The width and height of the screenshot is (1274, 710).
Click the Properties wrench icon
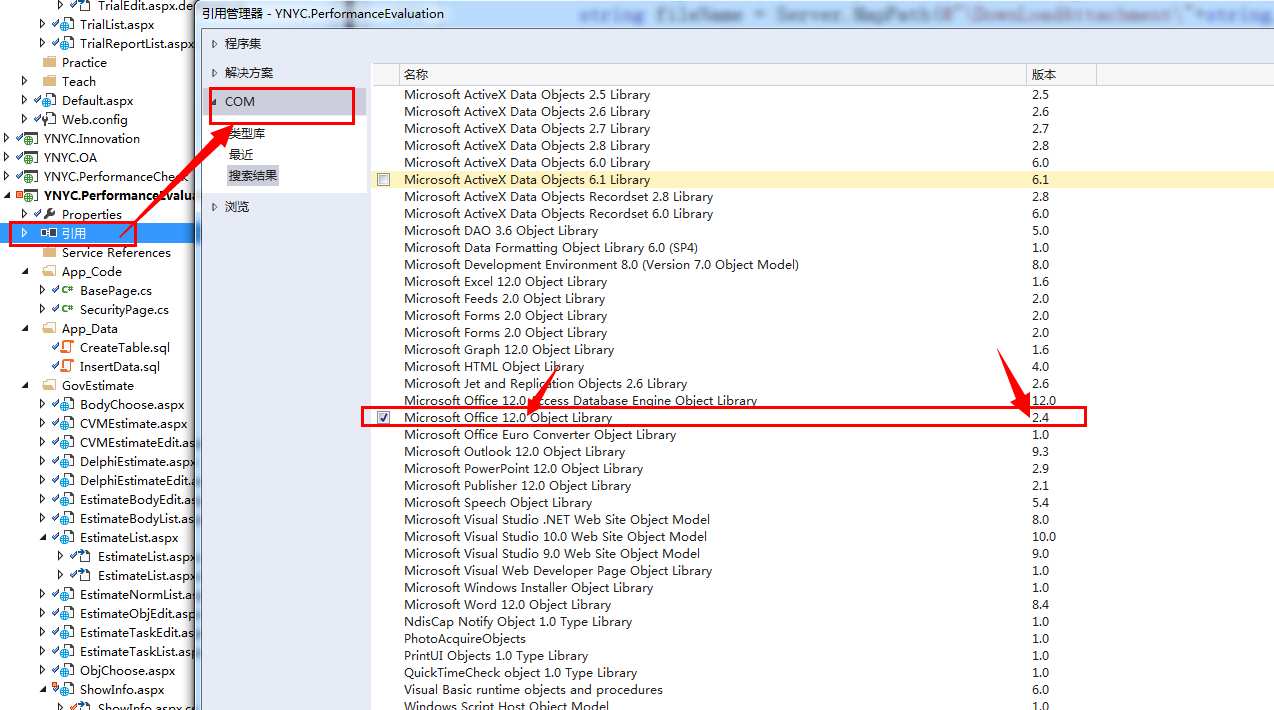[x=49, y=214]
